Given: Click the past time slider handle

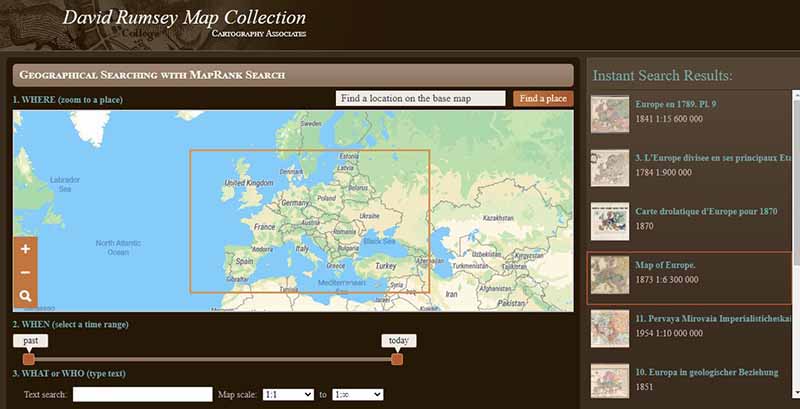Looking at the screenshot, I should 29,359.
